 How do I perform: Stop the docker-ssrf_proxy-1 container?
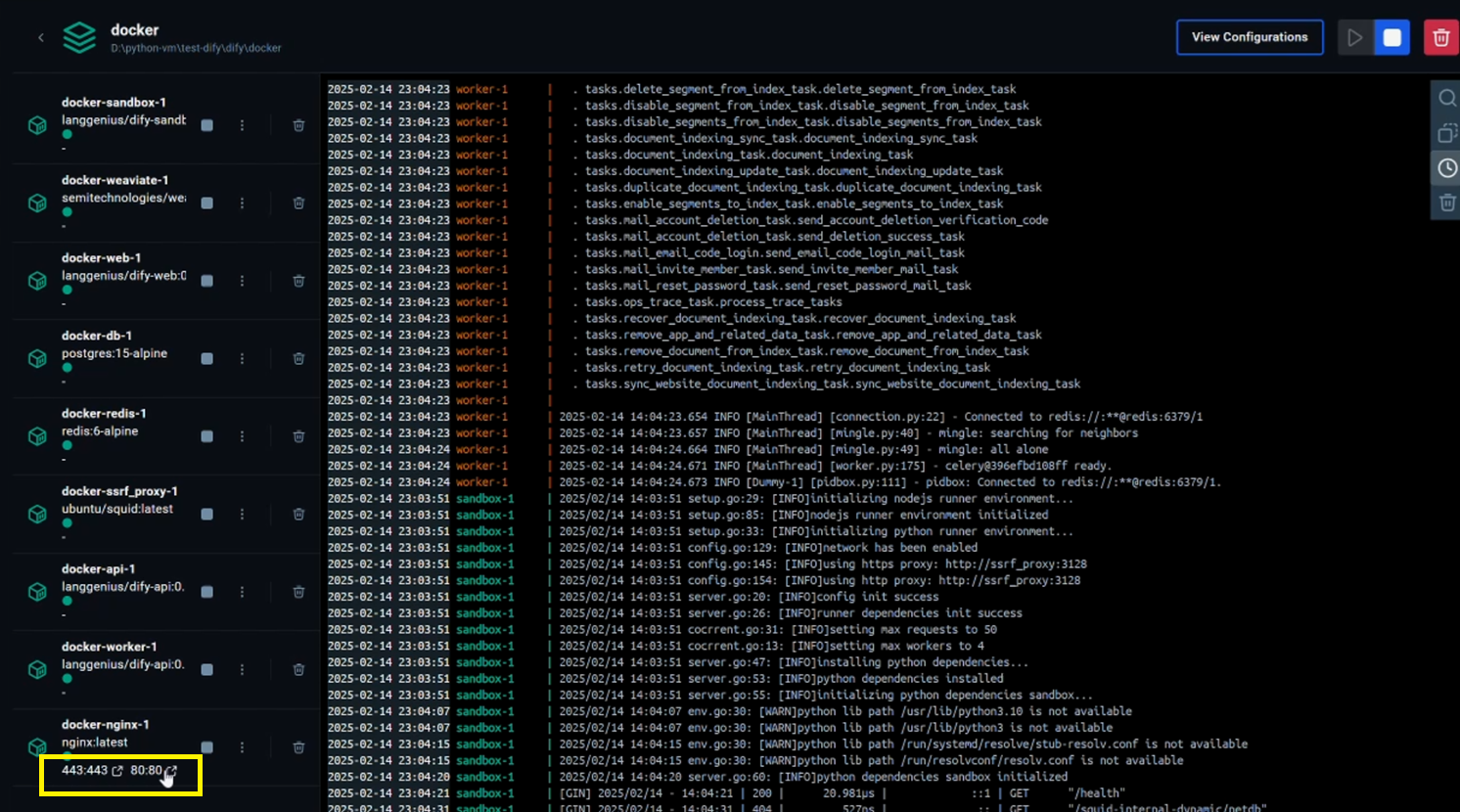206,514
